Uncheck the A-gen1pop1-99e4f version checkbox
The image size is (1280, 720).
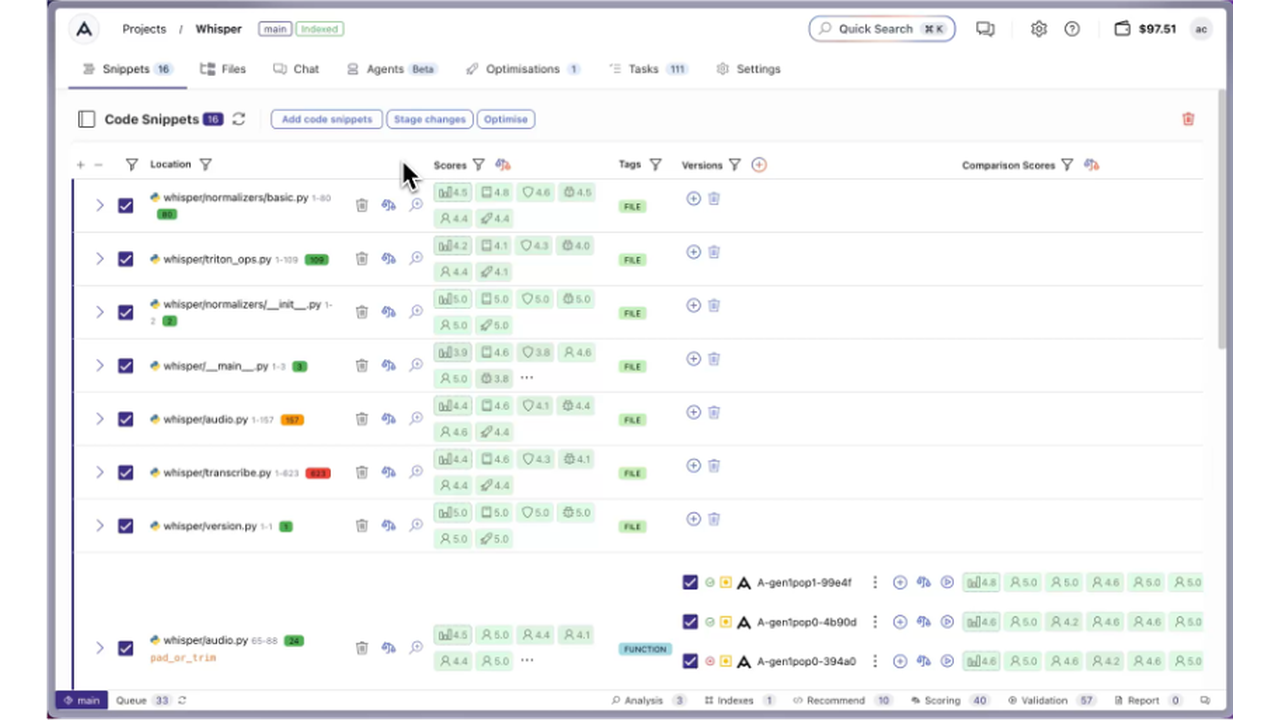[690, 582]
